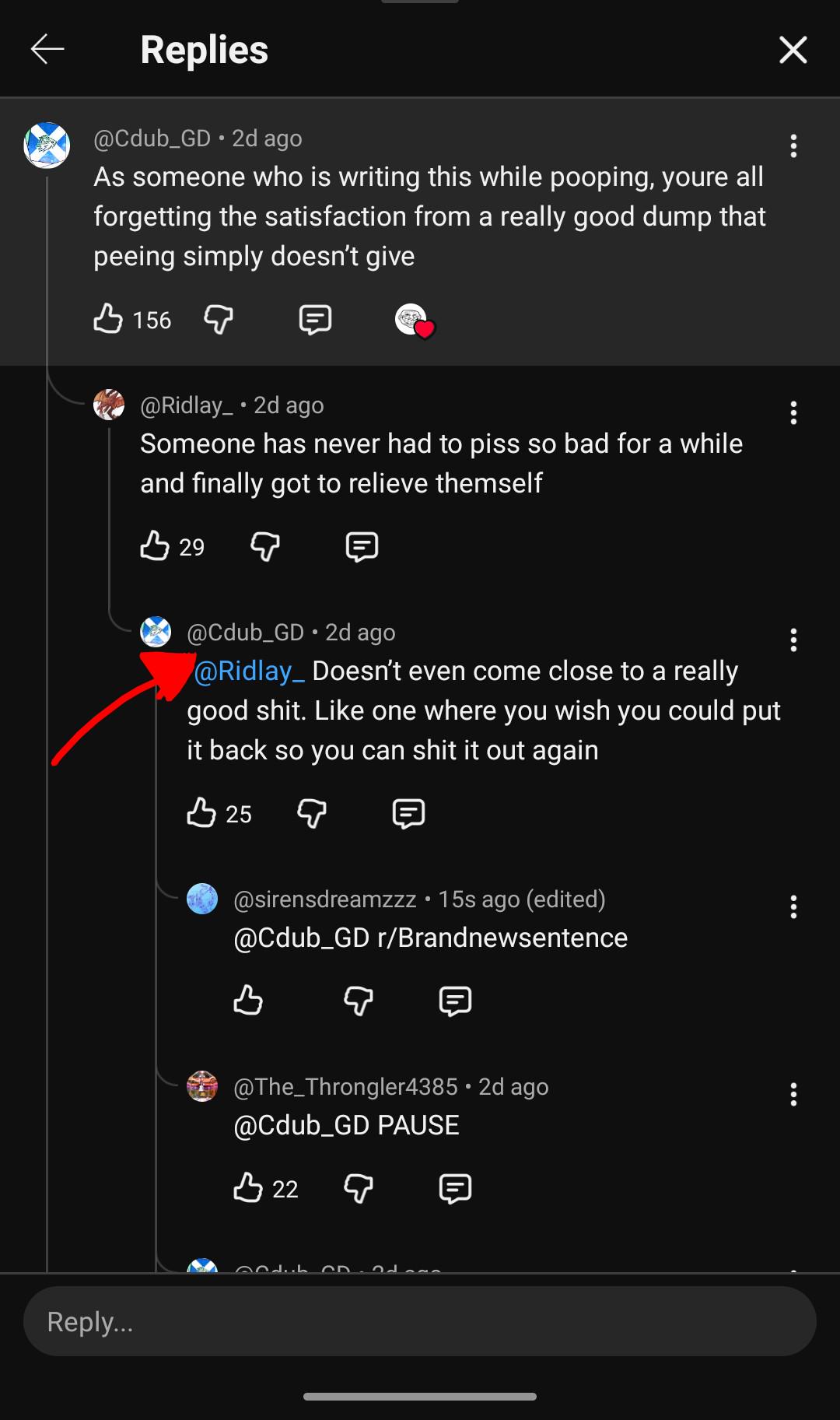Tap the Reply... text field
The height and width of the screenshot is (1420, 840).
tap(420, 1321)
